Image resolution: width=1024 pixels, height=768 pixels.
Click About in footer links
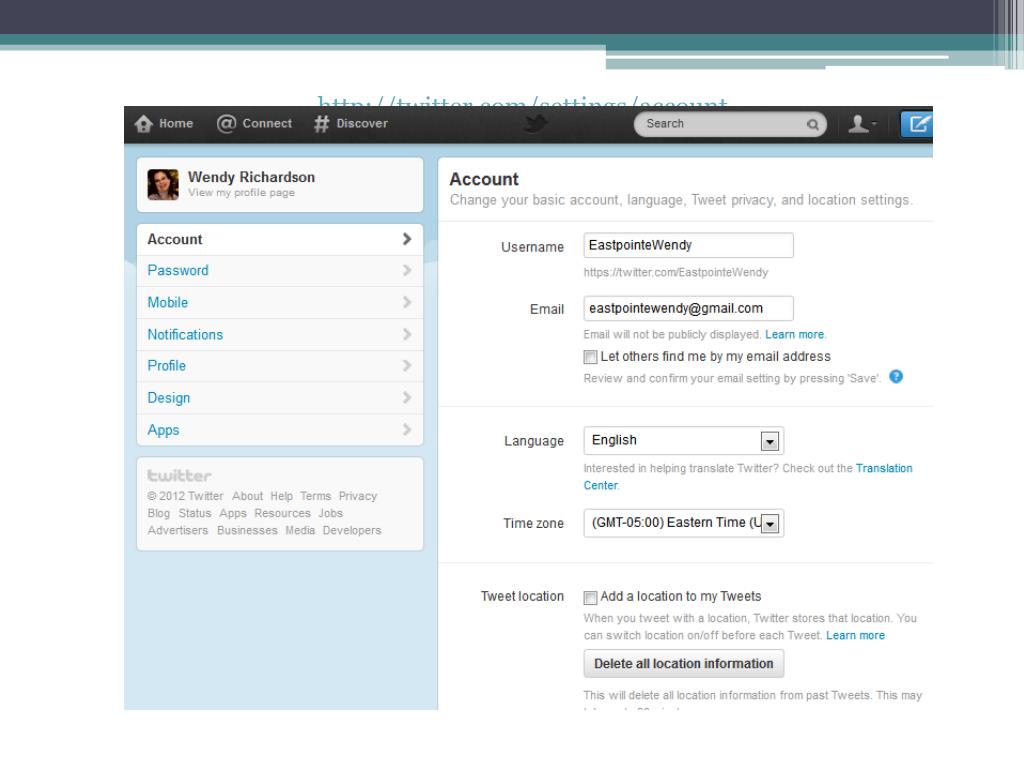[248, 496]
